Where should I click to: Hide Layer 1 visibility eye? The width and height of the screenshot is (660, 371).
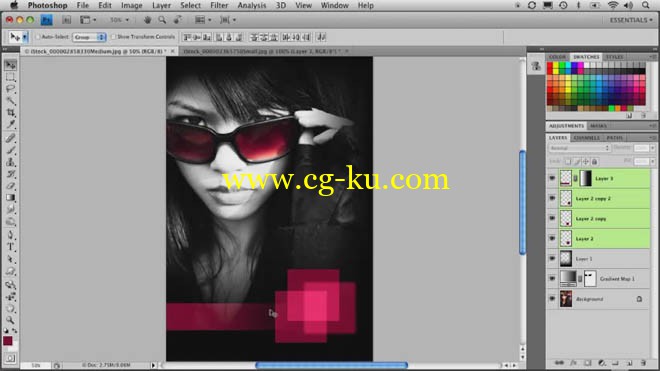pos(552,259)
